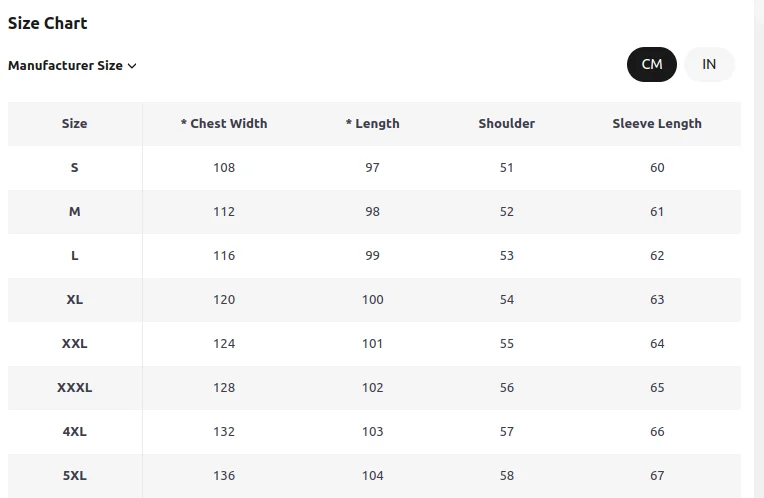Click the Length column header
Screen dimensions: 764x498
[373, 123]
